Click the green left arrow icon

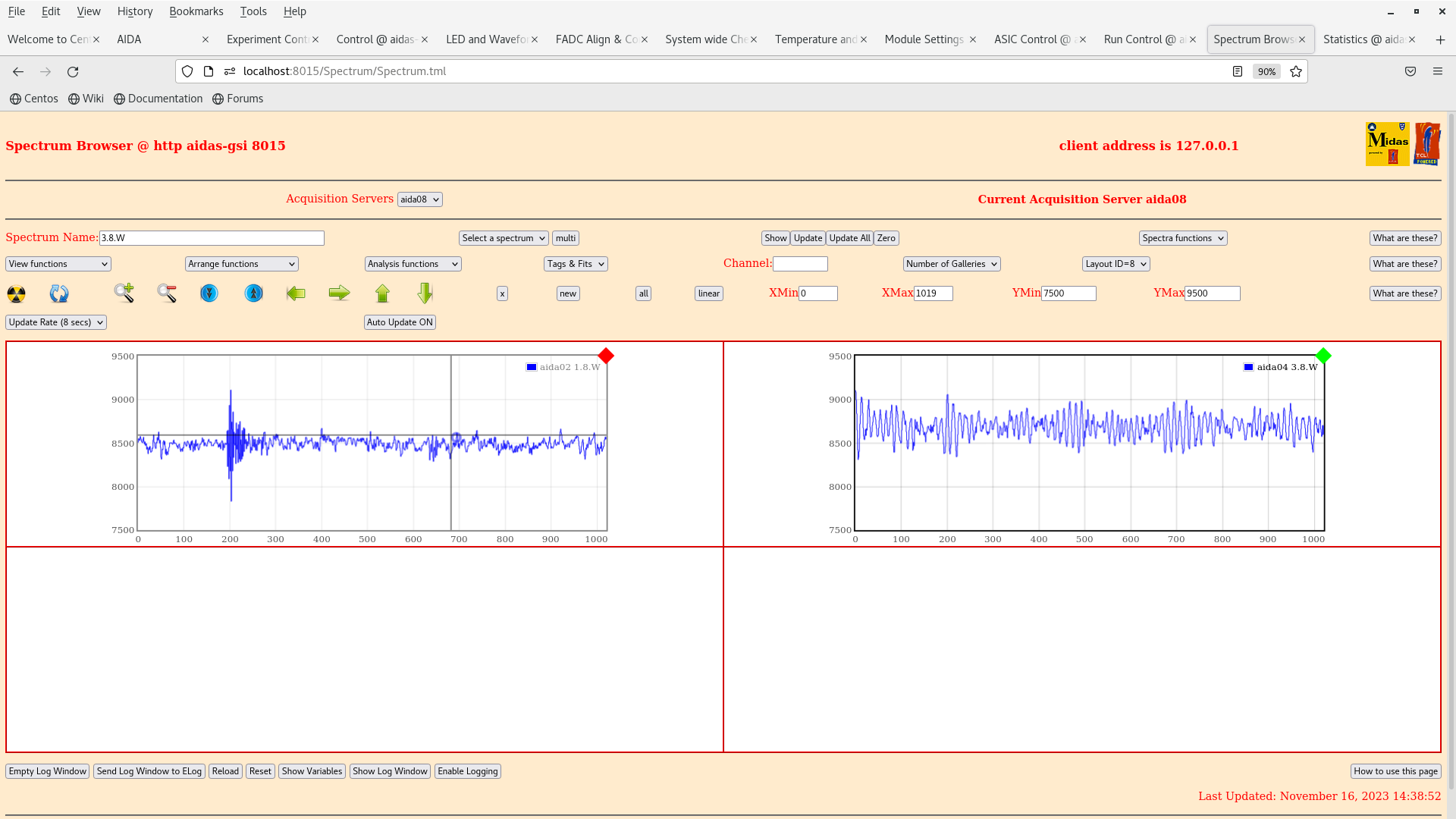[296, 293]
